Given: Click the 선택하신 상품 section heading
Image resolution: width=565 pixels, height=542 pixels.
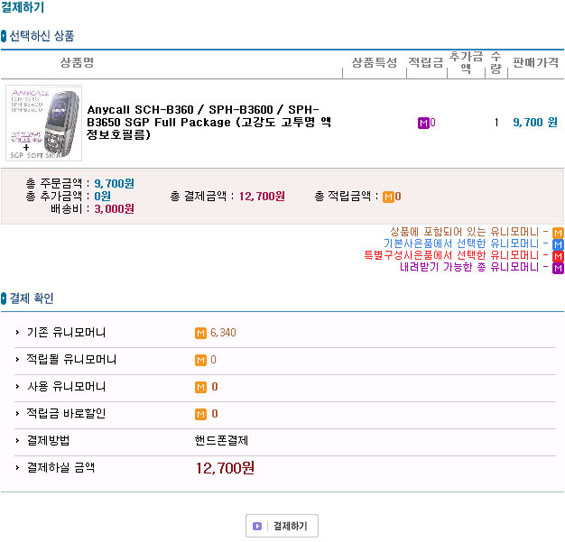Looking at the screenshot, I should (x=42, y=36).
